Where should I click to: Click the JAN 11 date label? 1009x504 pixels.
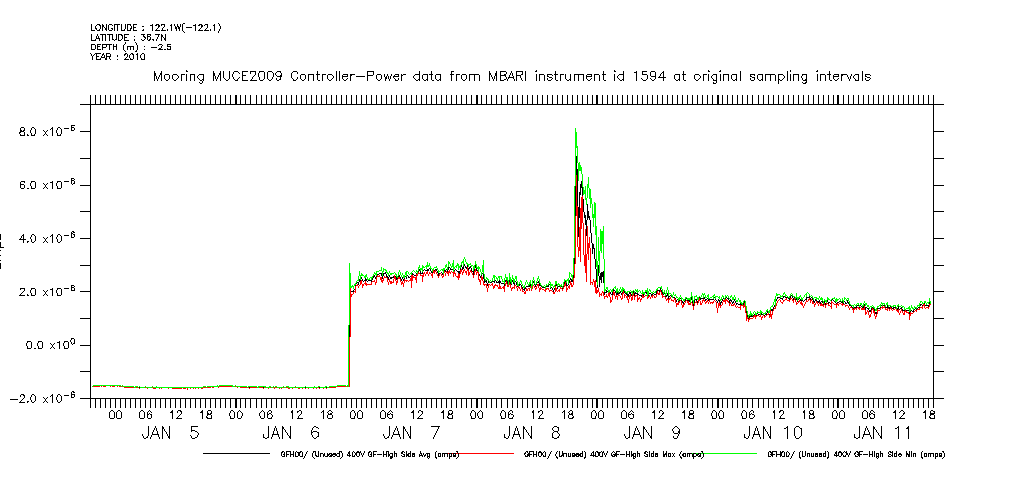pyautogui.click(x=878, y=433)
